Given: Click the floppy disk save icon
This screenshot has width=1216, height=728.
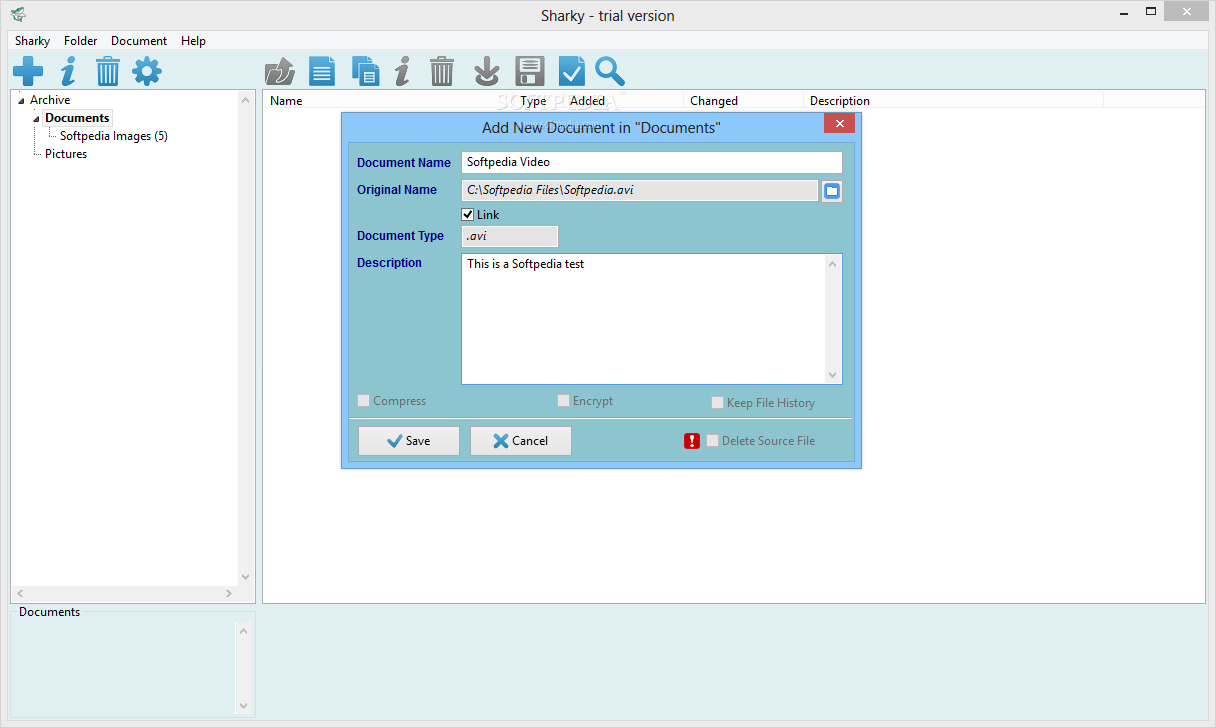Looking at the screenshot, I should pos(529,71).
